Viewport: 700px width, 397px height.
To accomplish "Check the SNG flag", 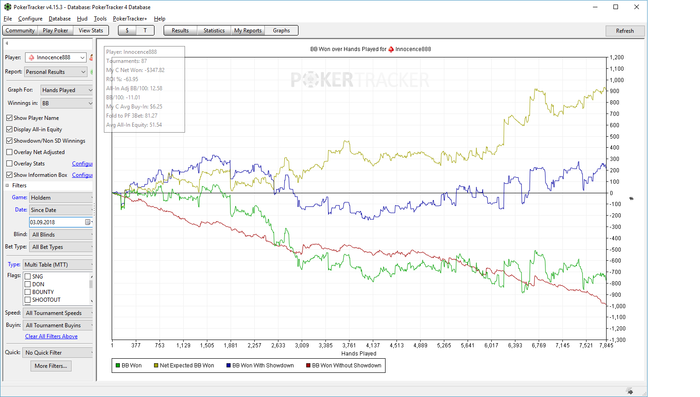I will click(28, 277).
